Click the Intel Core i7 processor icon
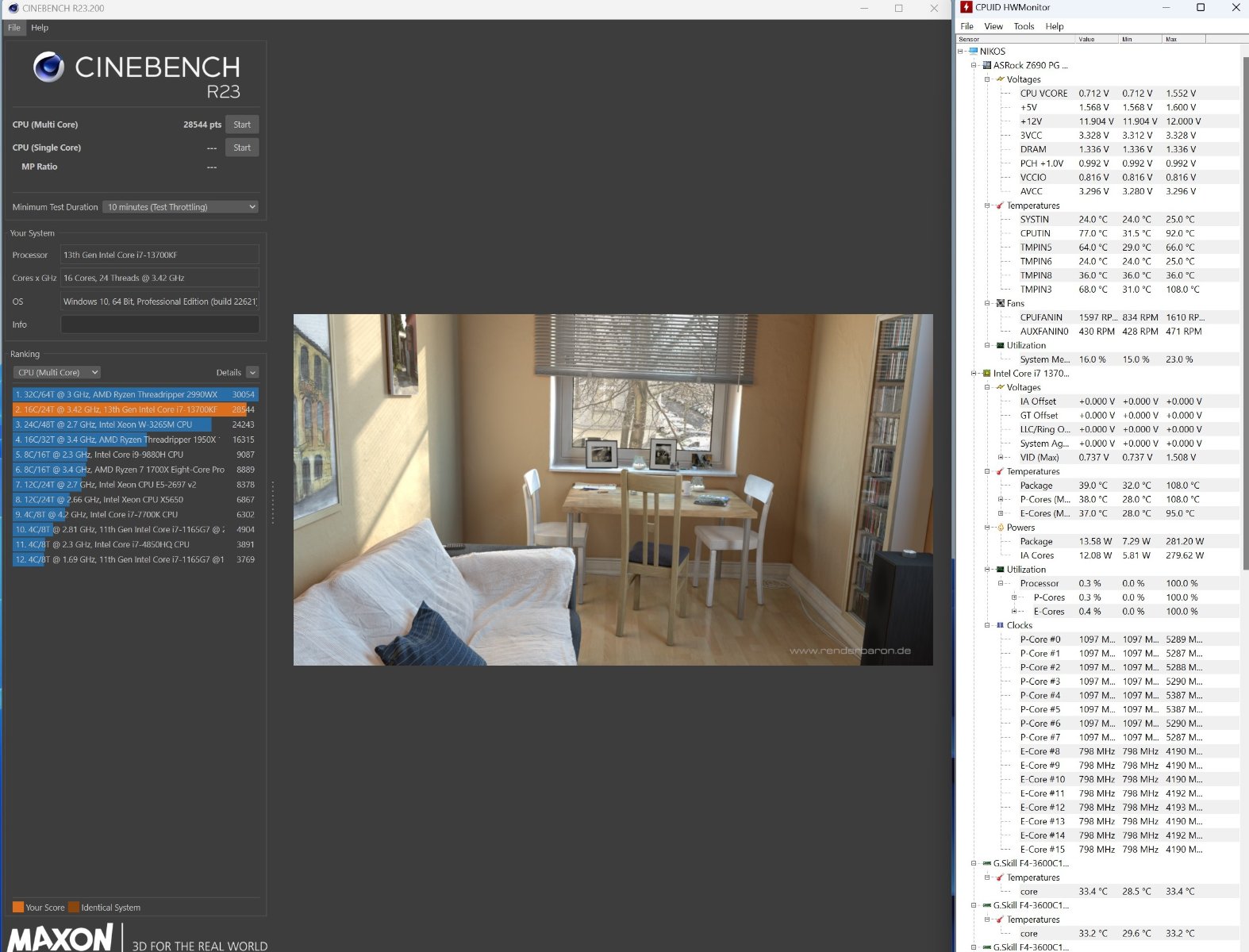 coord(986,374)
